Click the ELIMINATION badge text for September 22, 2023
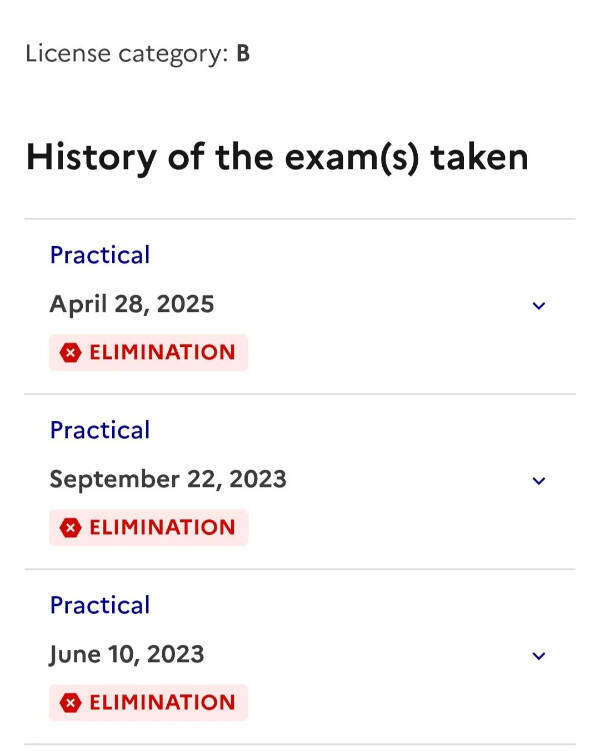 click(162, 527)
